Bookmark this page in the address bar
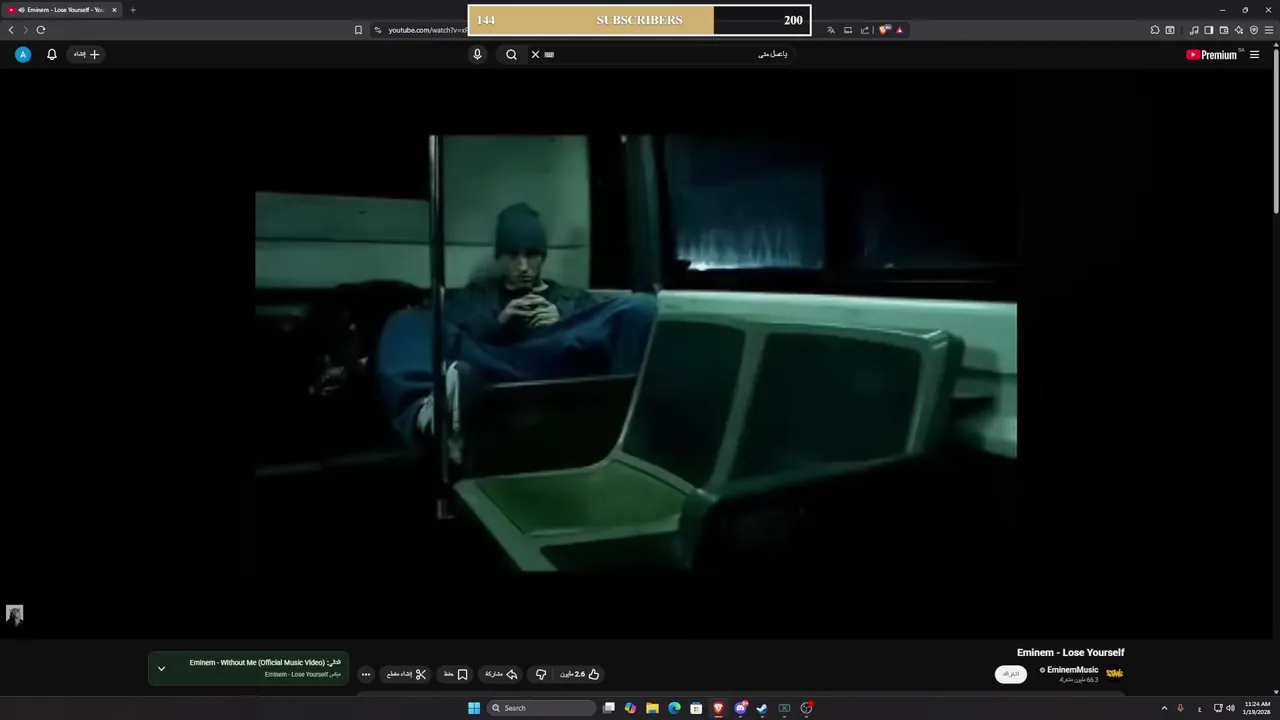 [x=358, y=30]
